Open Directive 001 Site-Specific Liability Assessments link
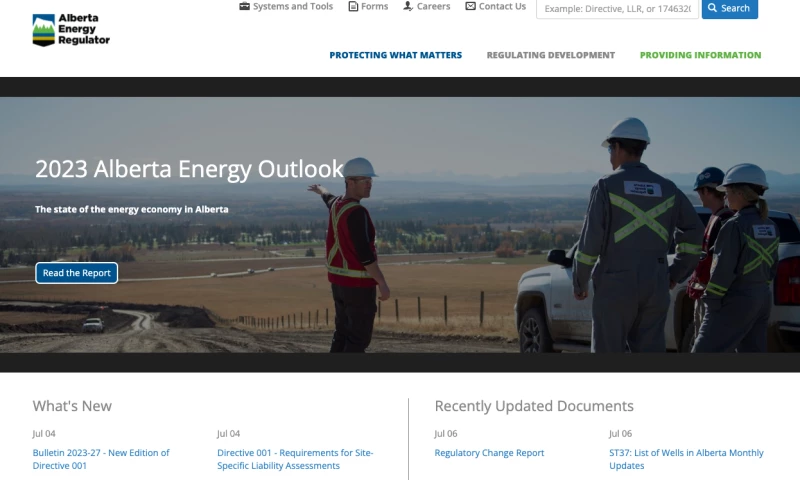This screenshot has width=800, height=480. point(295,459)
